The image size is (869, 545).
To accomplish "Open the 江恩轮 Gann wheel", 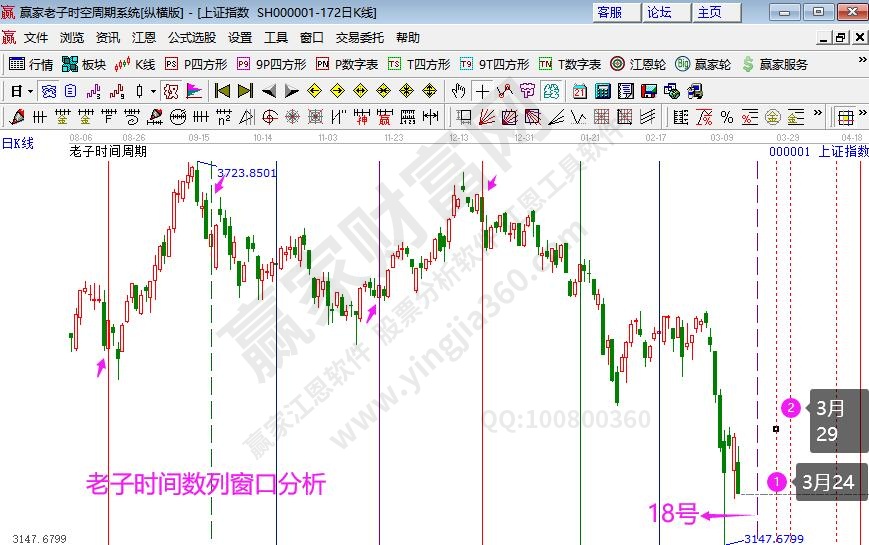I will pos(638,64).
